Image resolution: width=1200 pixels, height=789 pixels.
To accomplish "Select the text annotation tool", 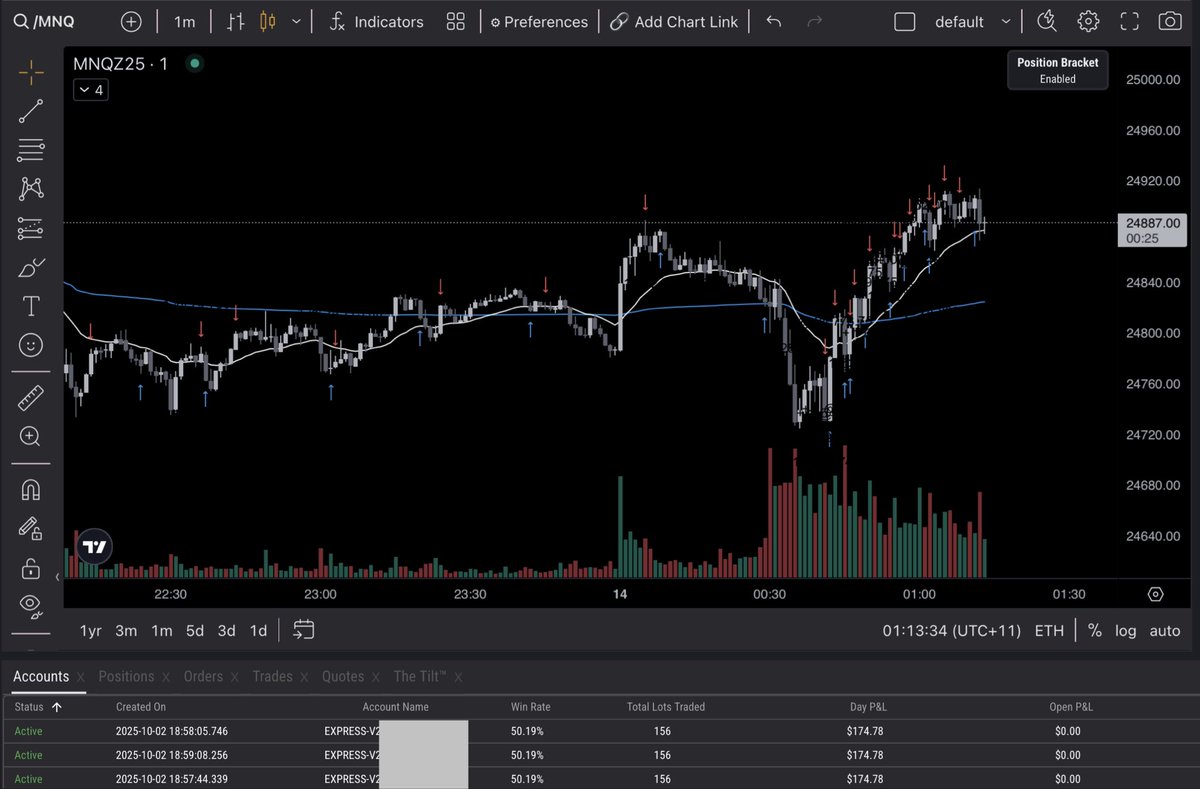I will pos(31,306).
